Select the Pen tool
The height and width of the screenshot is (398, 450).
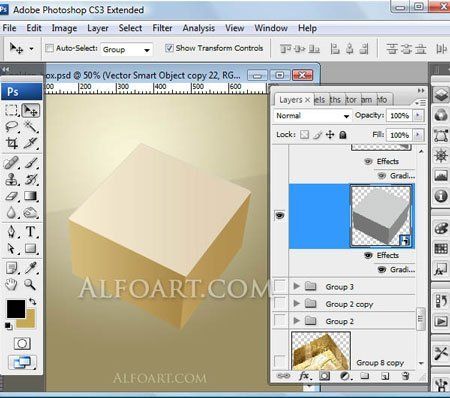click(12, 232)
